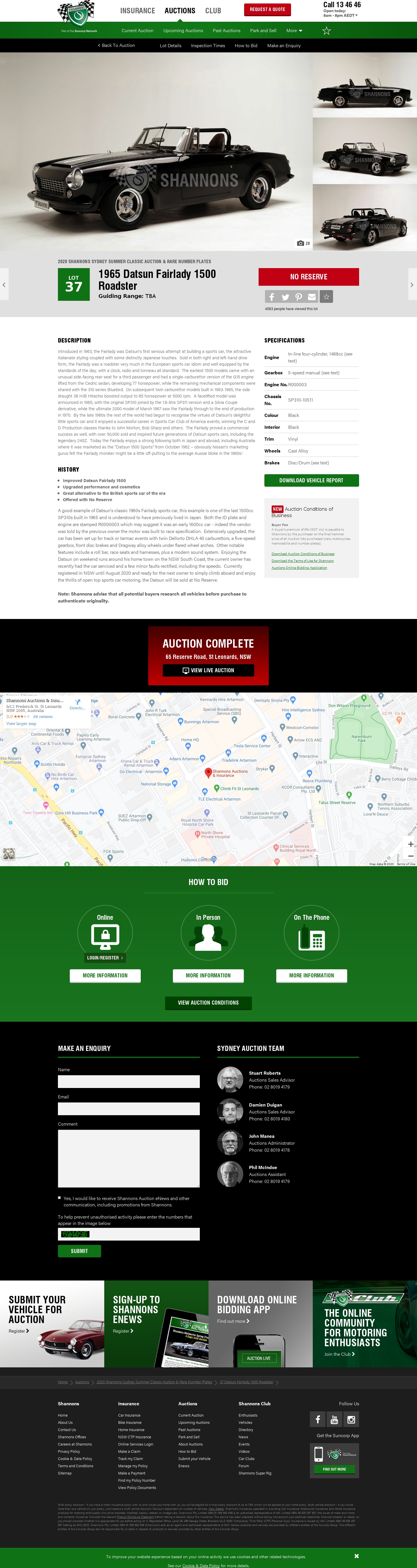Click the Shannons logo
The image size is (417, 1568).
tap(76, 14)
